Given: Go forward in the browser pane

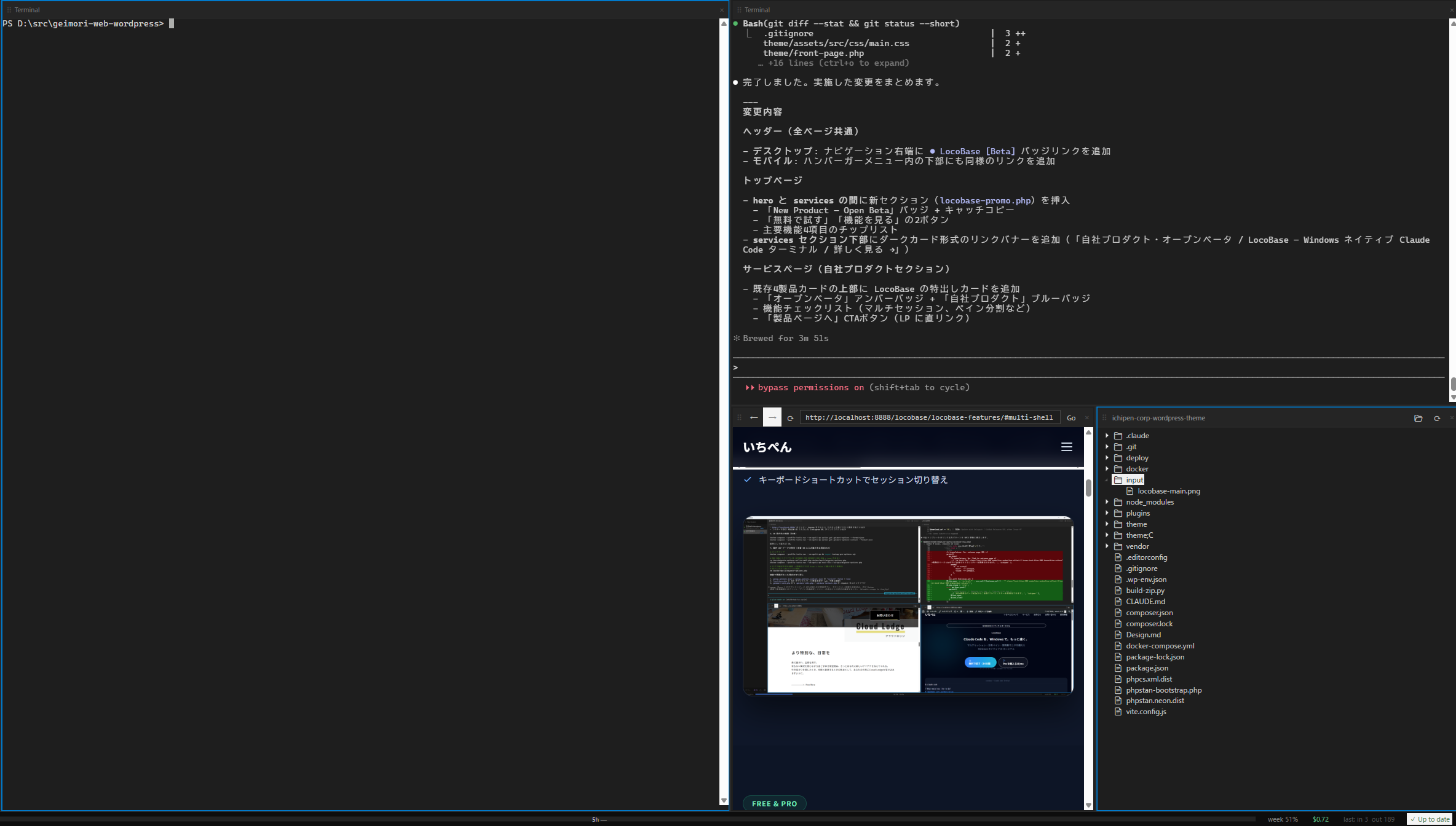Looking at the screenshot, I should (772, 417).
